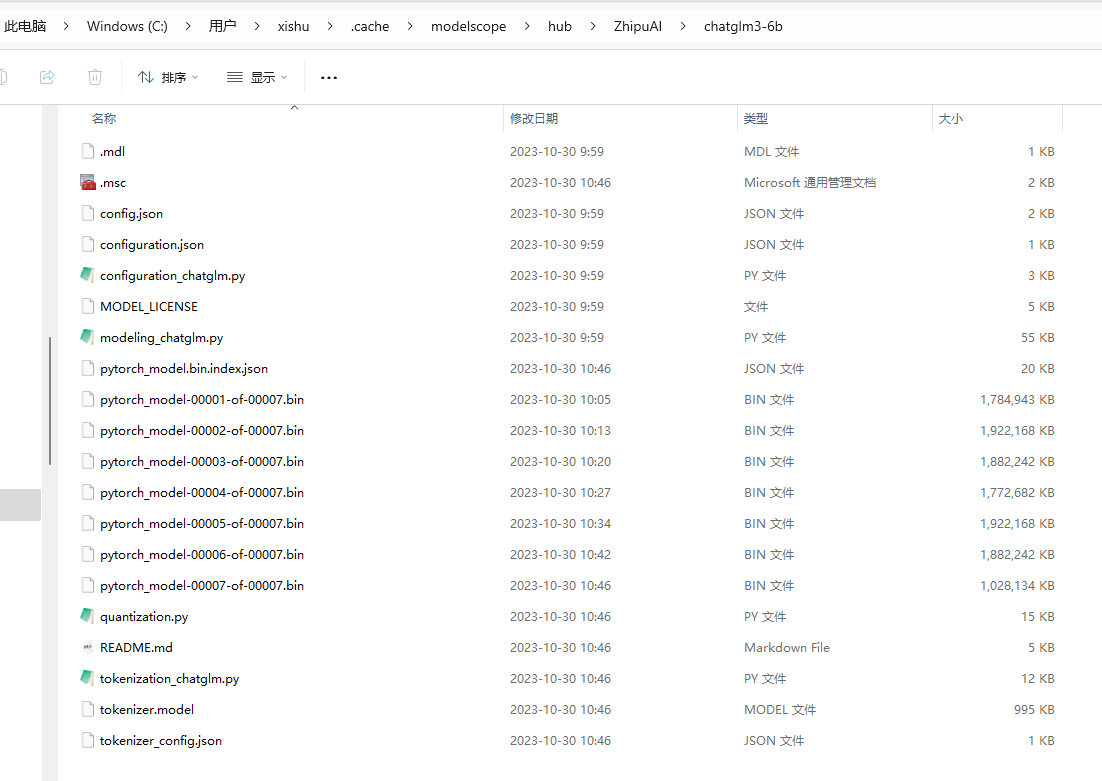Click the 1,028,134 KB size value
The image size is (1102, 781).
tap(1017, 586)
